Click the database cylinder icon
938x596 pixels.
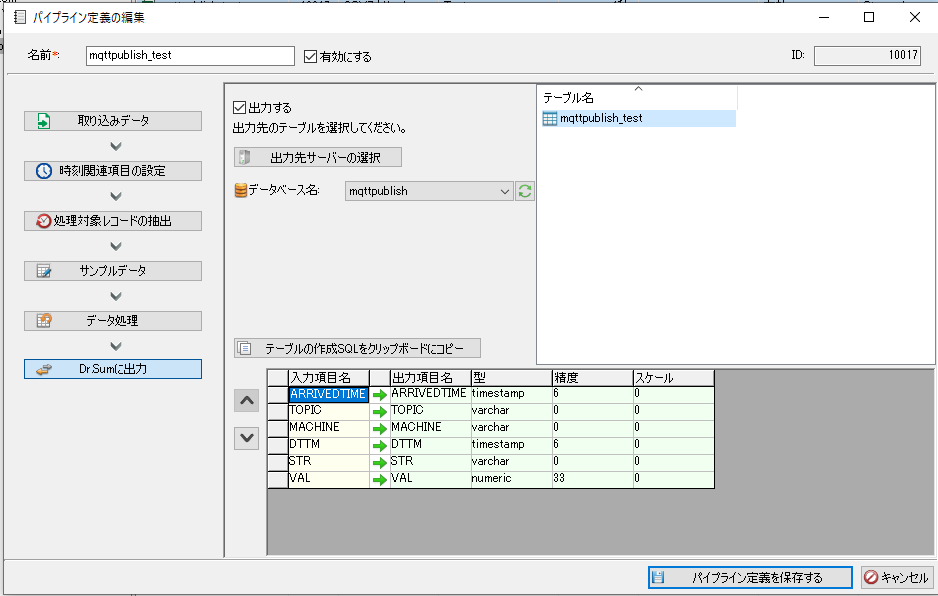[x=240, y=191]
